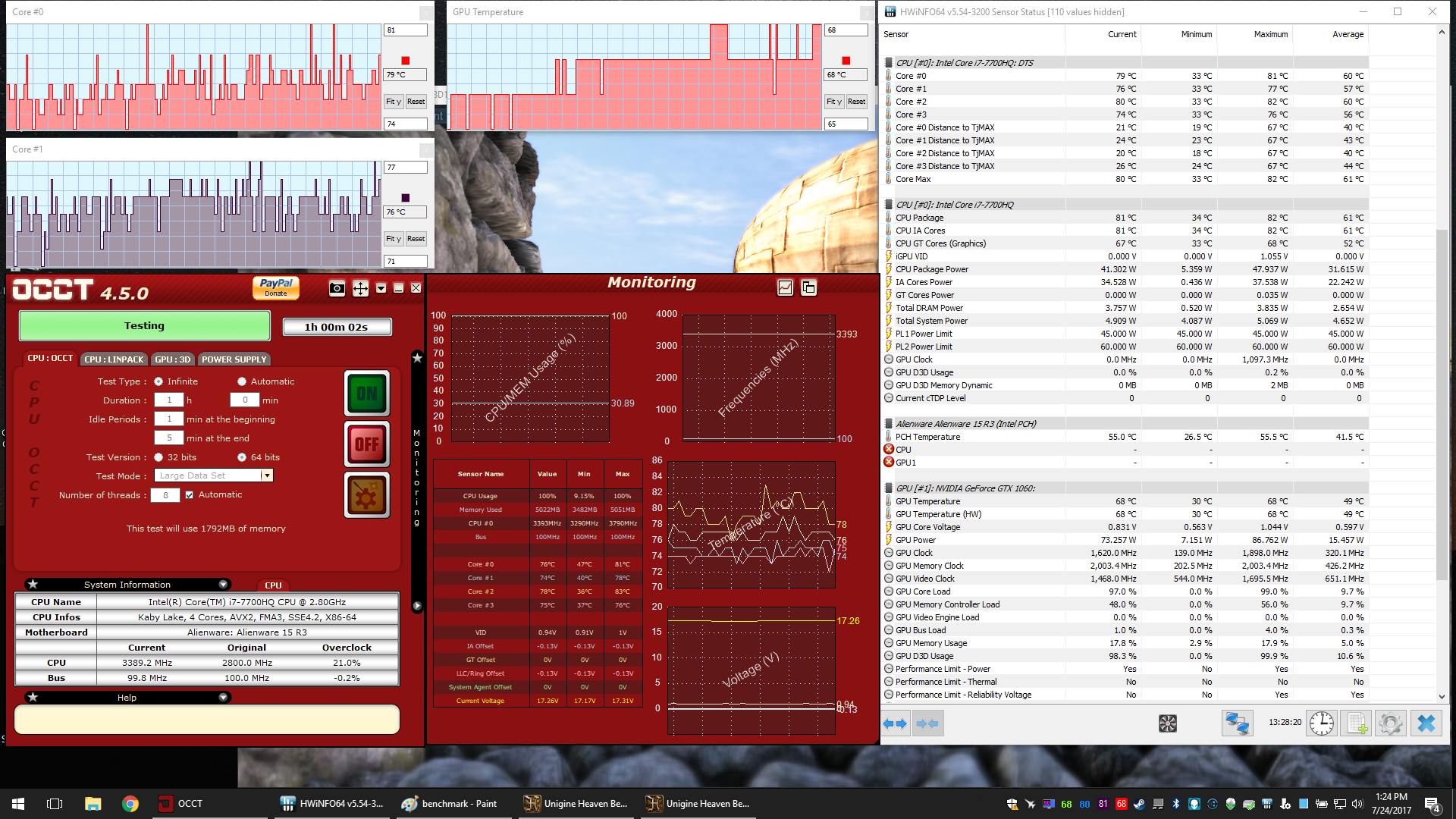
Task: Open HWiNFO sensor settings gear icon
Action: click(x=1390, y=723)
